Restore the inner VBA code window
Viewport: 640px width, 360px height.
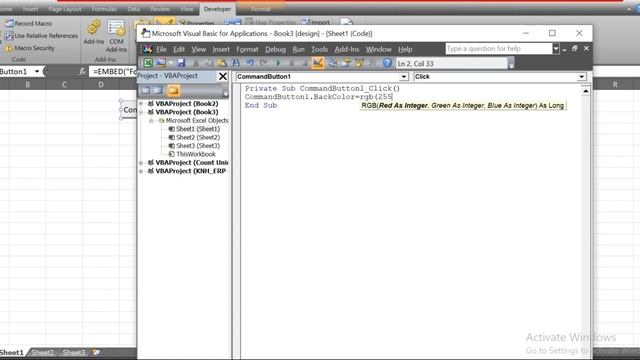pyautogui.click(x=575, y=49)
